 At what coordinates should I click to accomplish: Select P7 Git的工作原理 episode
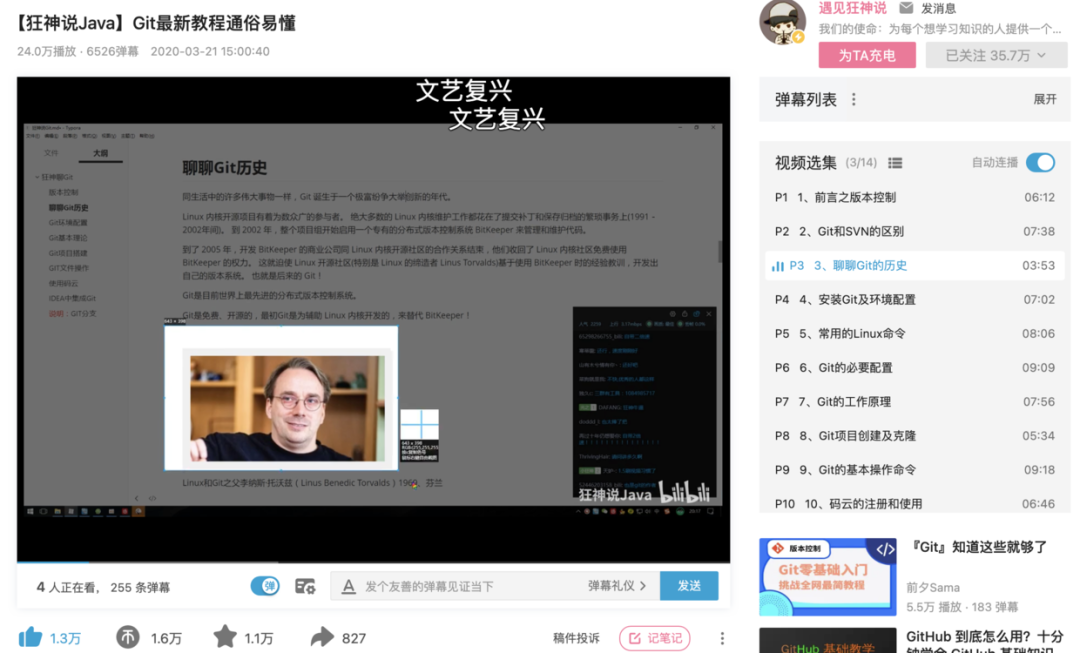[915, 402]
